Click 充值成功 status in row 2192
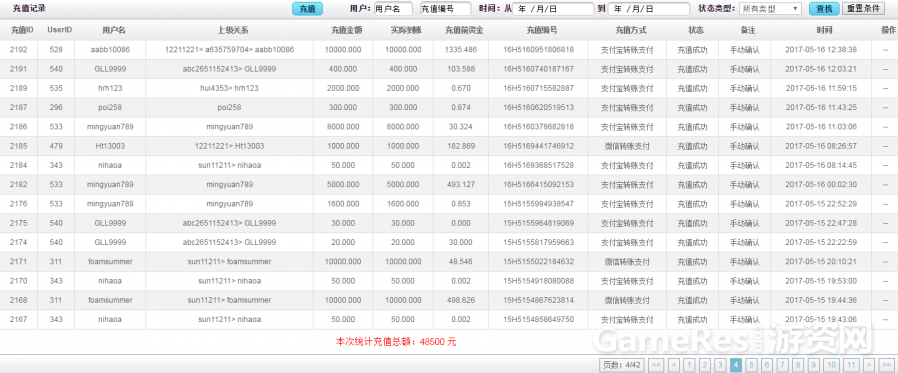The height and width of the screenshot is (373, 898). 692,50
